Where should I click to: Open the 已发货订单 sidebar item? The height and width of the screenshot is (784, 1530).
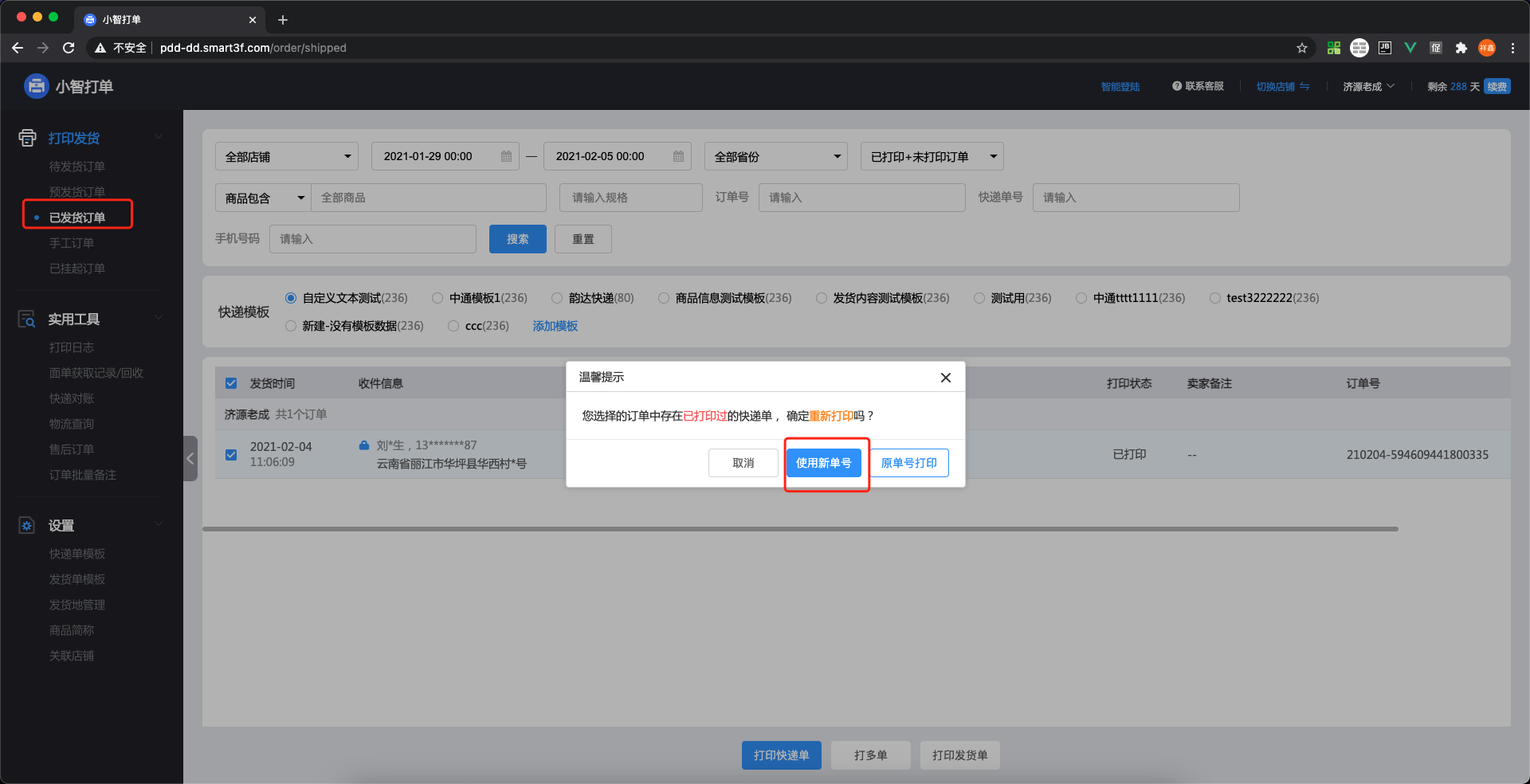click(77, 218)
